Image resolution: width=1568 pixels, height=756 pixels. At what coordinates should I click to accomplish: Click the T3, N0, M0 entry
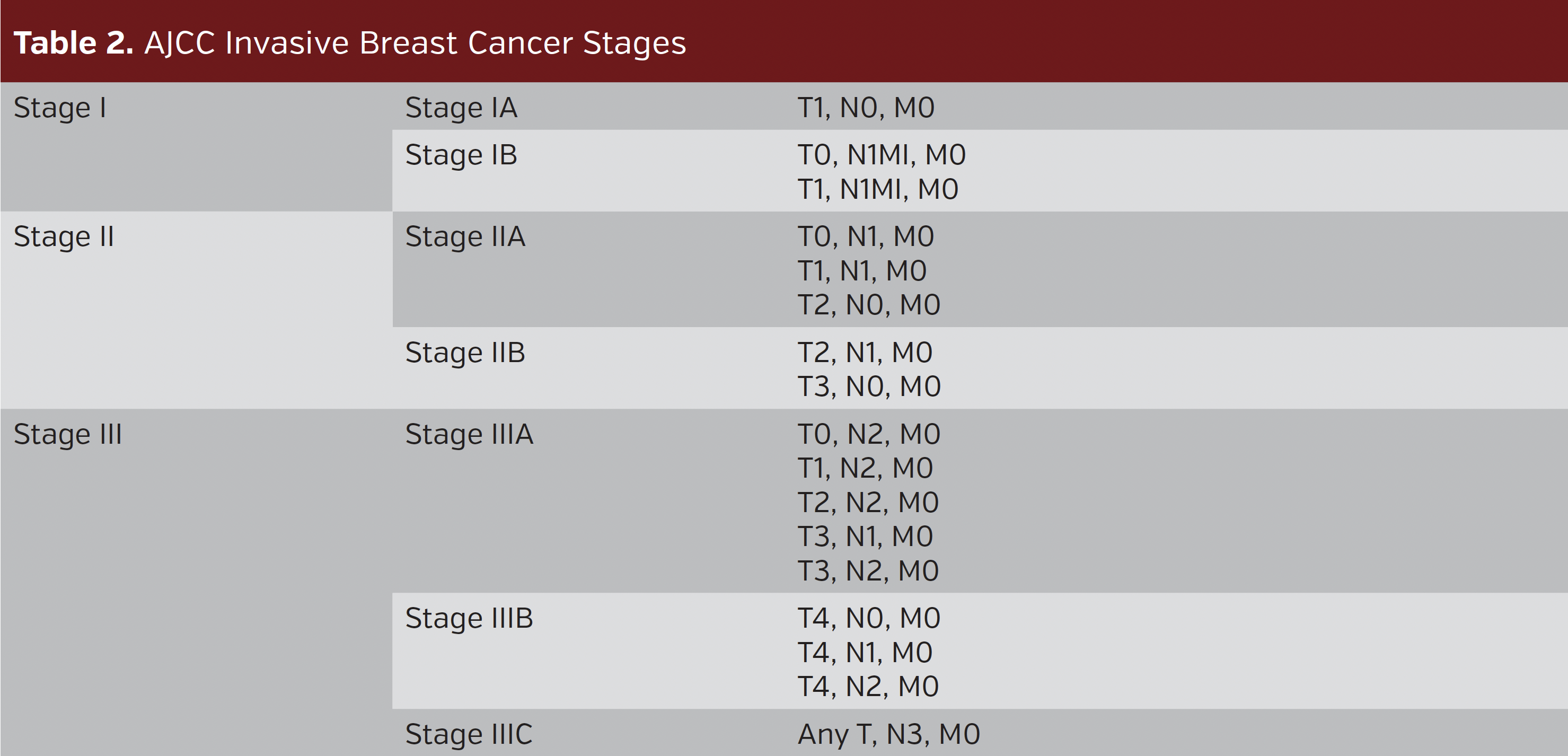point(869,387)
